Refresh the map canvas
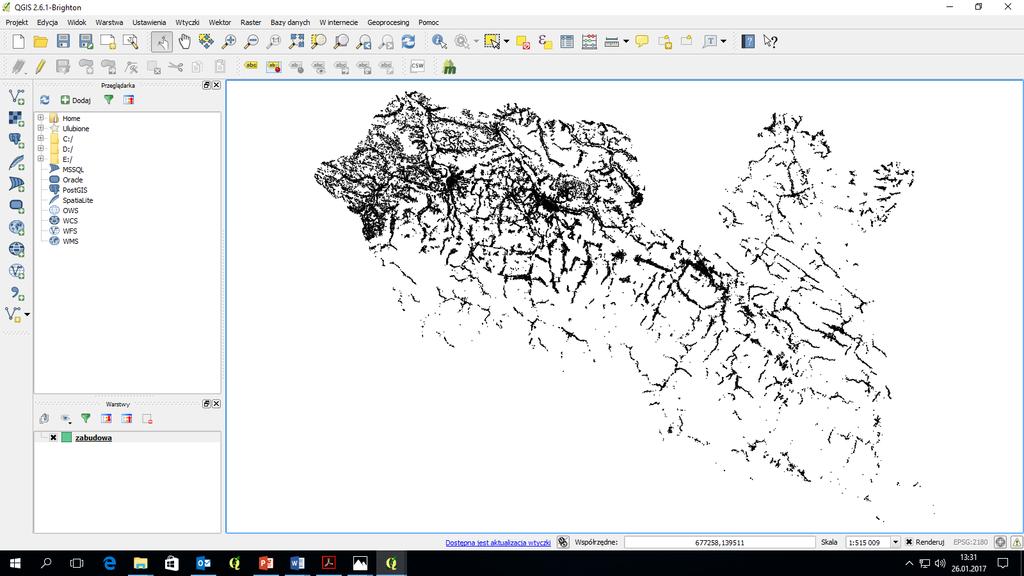 point(408,42)
